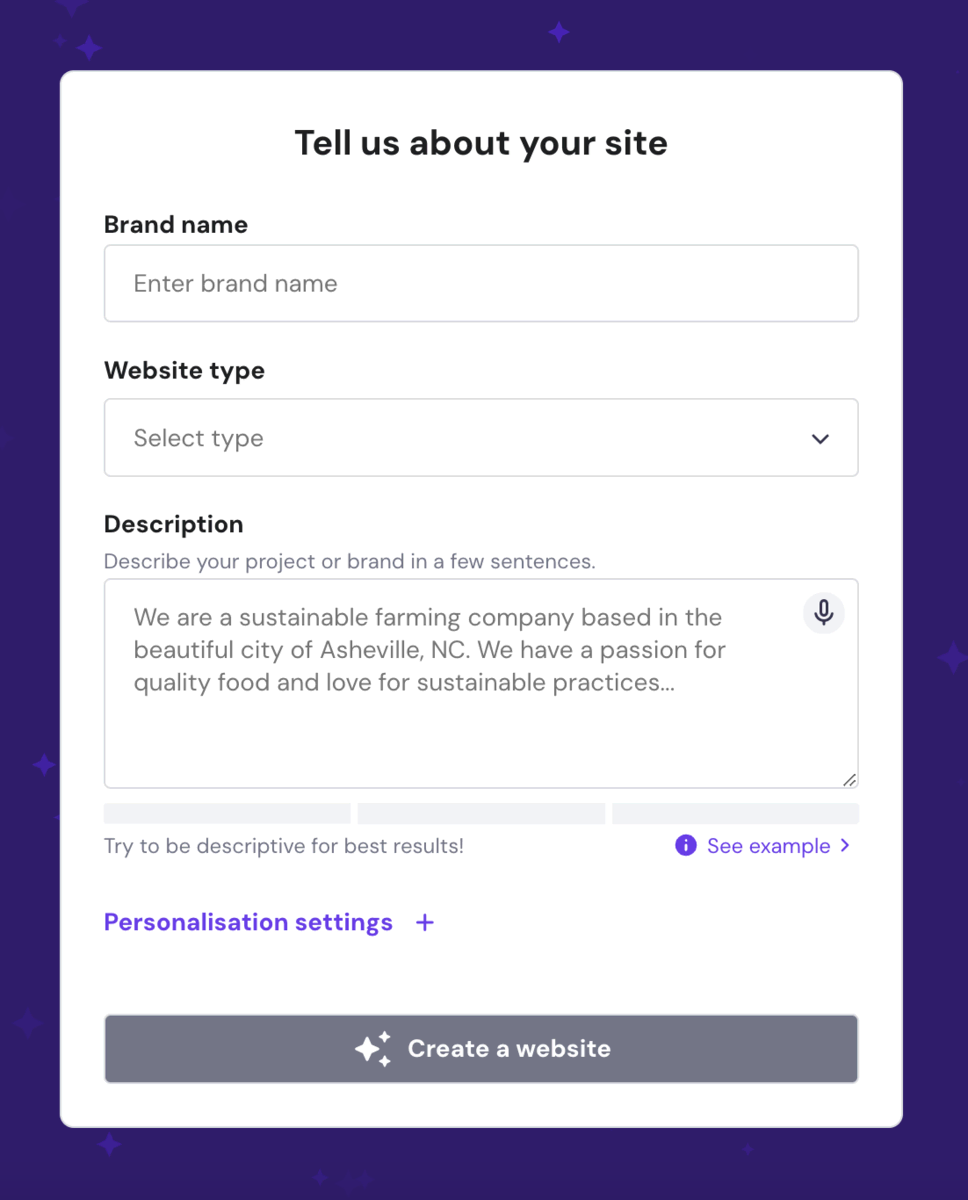Screen dimensions: 968x1200
Task: Click the right chevron after See example
Action: click(846, 846)
